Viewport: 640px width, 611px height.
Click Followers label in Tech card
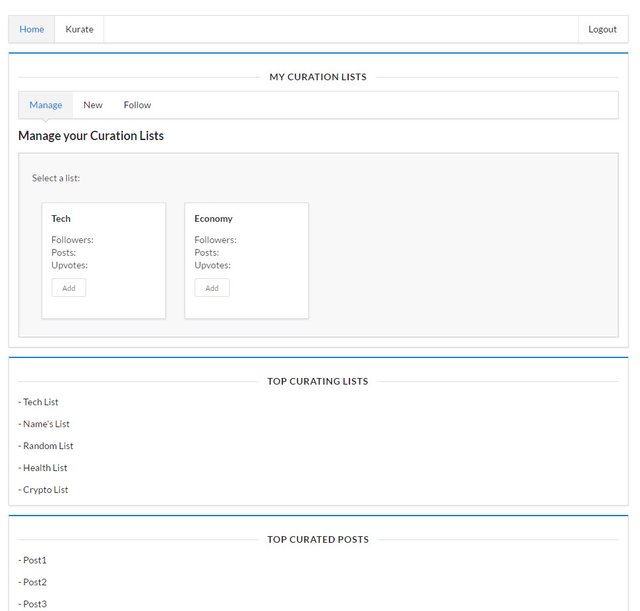coord(72,240)
